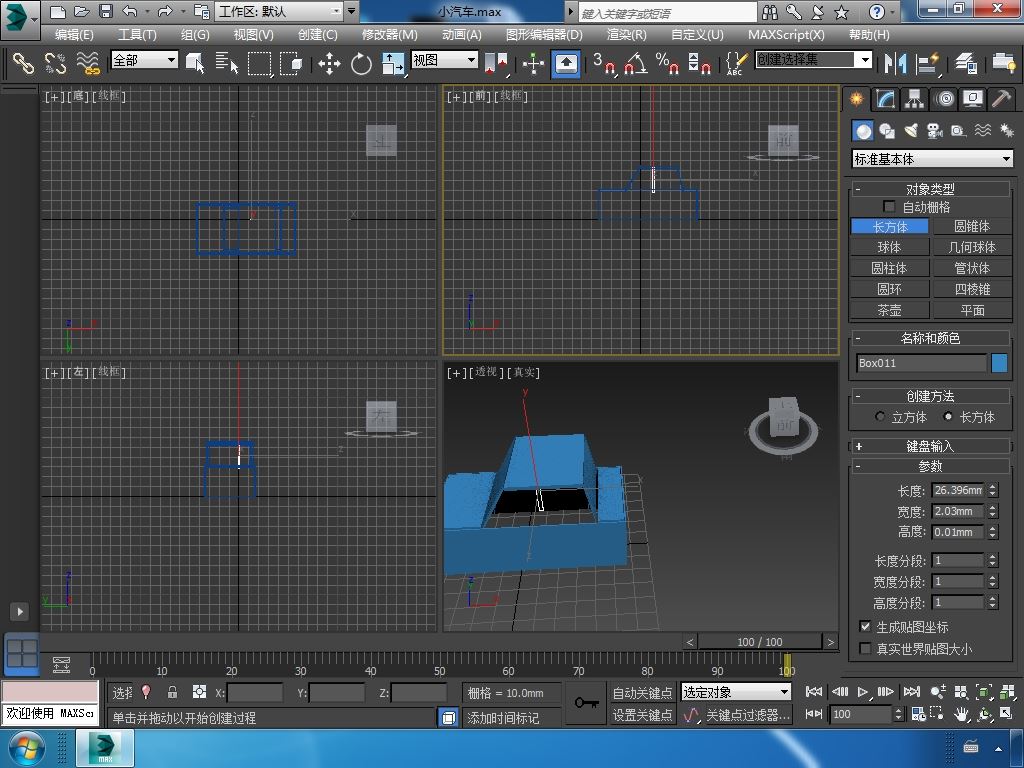Select the Rotate tool in main toolbar

(x=361, y=63)
